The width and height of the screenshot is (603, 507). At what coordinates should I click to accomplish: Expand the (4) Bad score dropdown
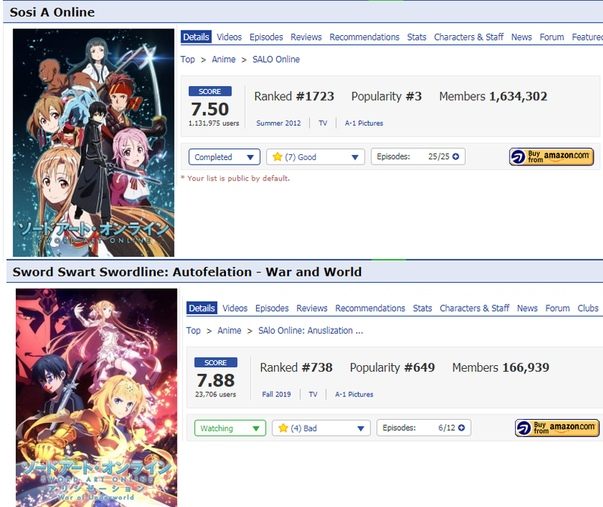[x=321, y=428]
